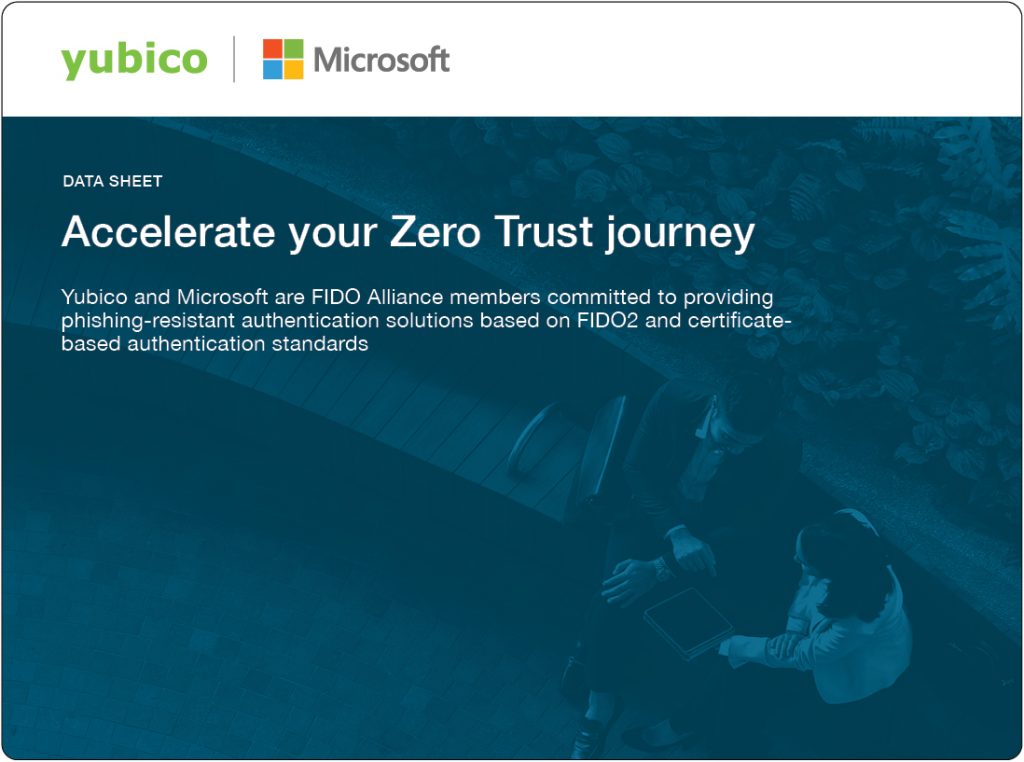1024x762 pixels.
Task: Click the green yubico logo
Action: pyautogui.click(x=134, y=61)
